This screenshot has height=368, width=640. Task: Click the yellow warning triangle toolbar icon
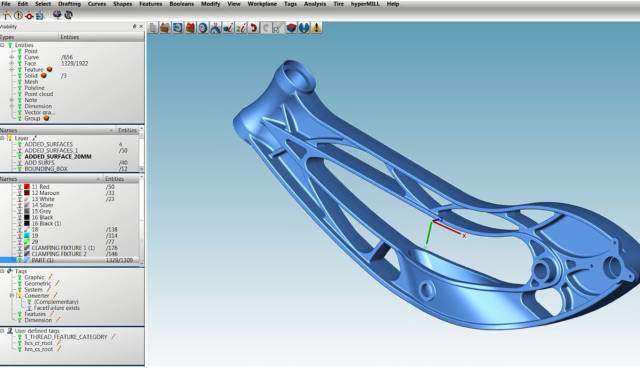[x=317, y=28]
